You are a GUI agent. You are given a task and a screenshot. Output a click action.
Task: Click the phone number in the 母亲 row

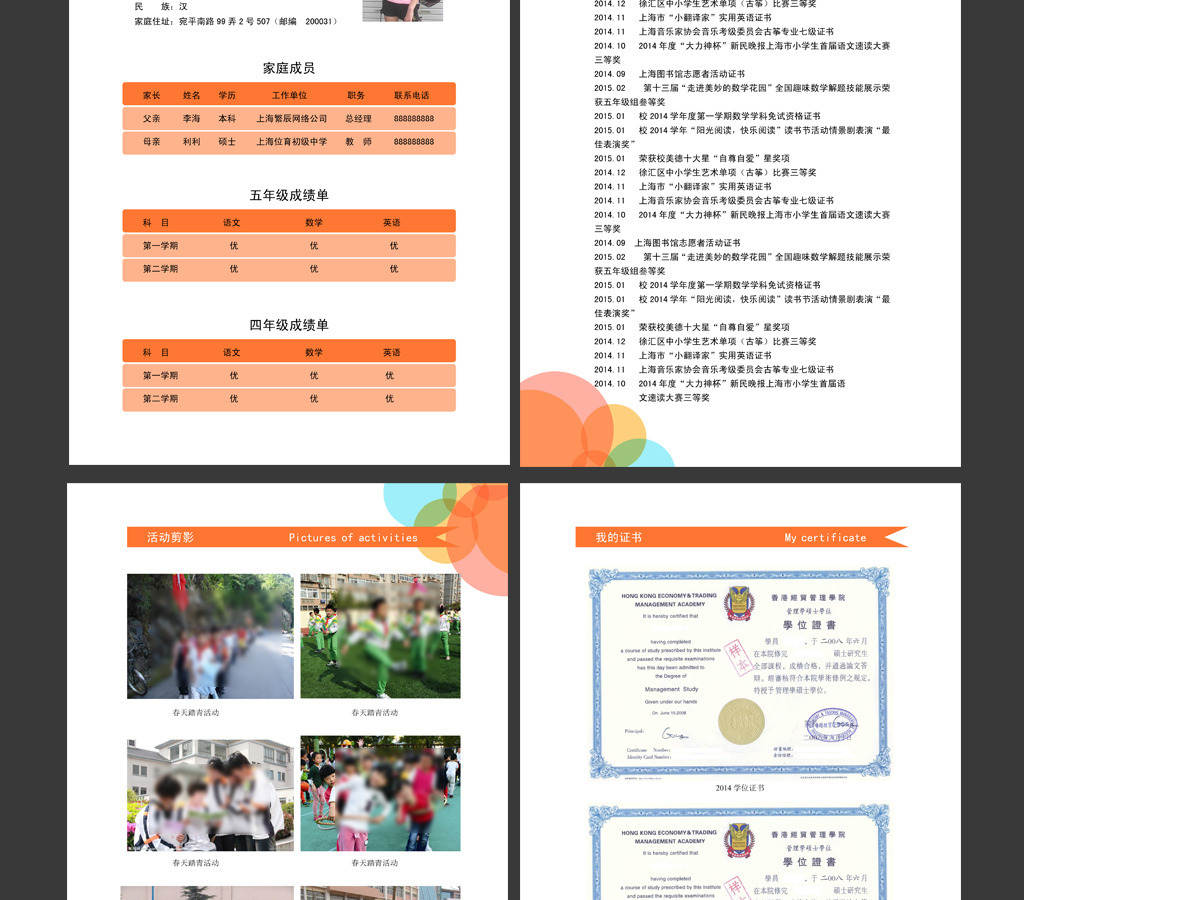(414, 142)
